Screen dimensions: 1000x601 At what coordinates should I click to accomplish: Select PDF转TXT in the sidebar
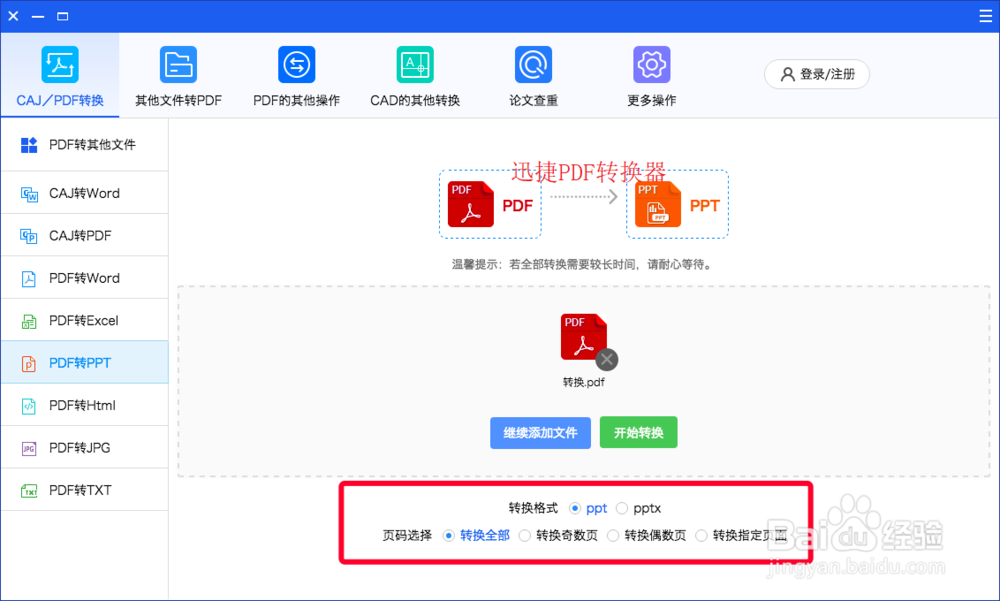point(84,490)
